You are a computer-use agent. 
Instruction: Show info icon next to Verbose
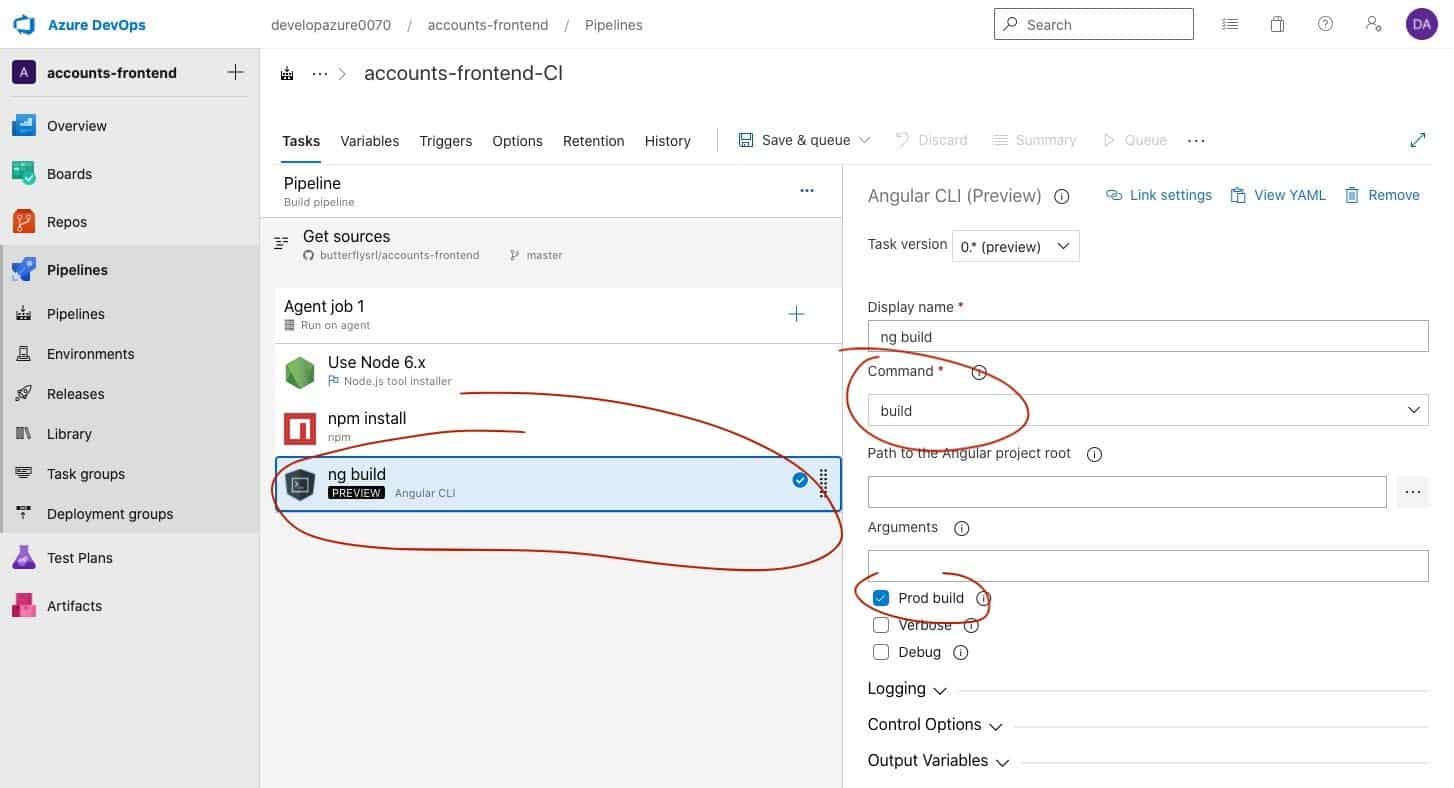point(971,625)
